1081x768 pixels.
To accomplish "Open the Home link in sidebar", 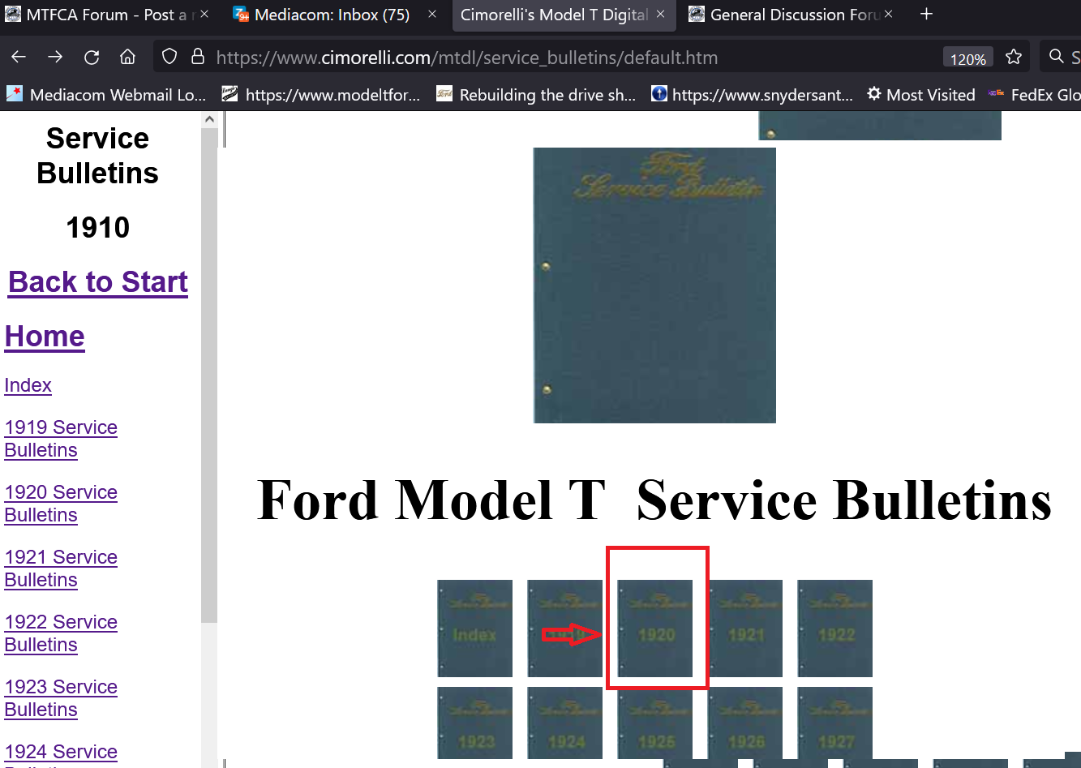I will click(44, 336).
